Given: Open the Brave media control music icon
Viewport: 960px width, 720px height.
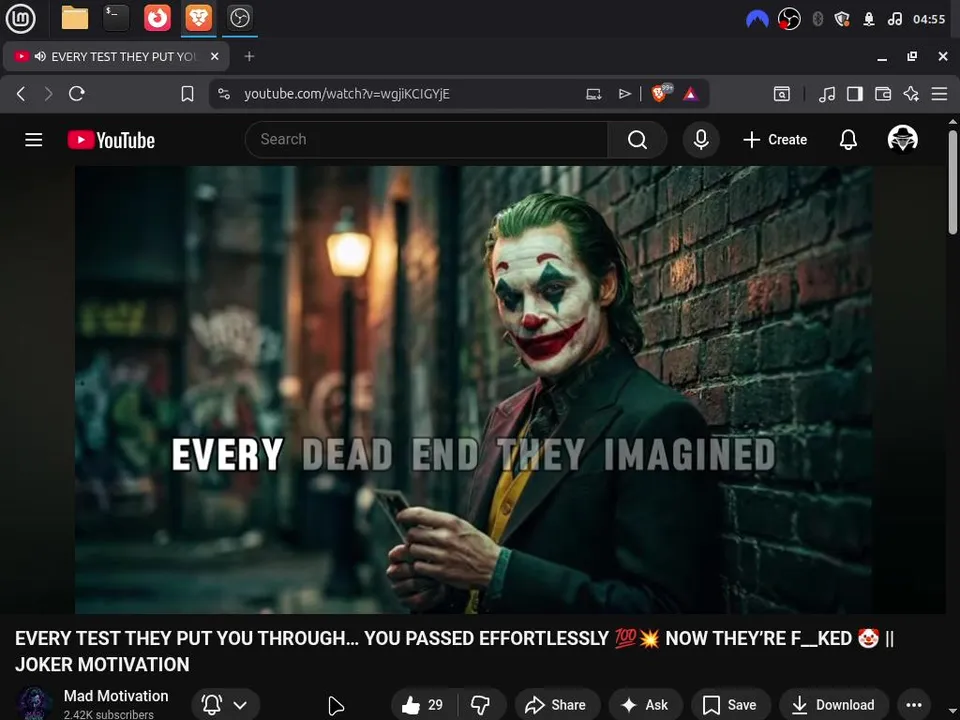Looking at the screenshot, I should pyautogui.click(x=827, y=94).
